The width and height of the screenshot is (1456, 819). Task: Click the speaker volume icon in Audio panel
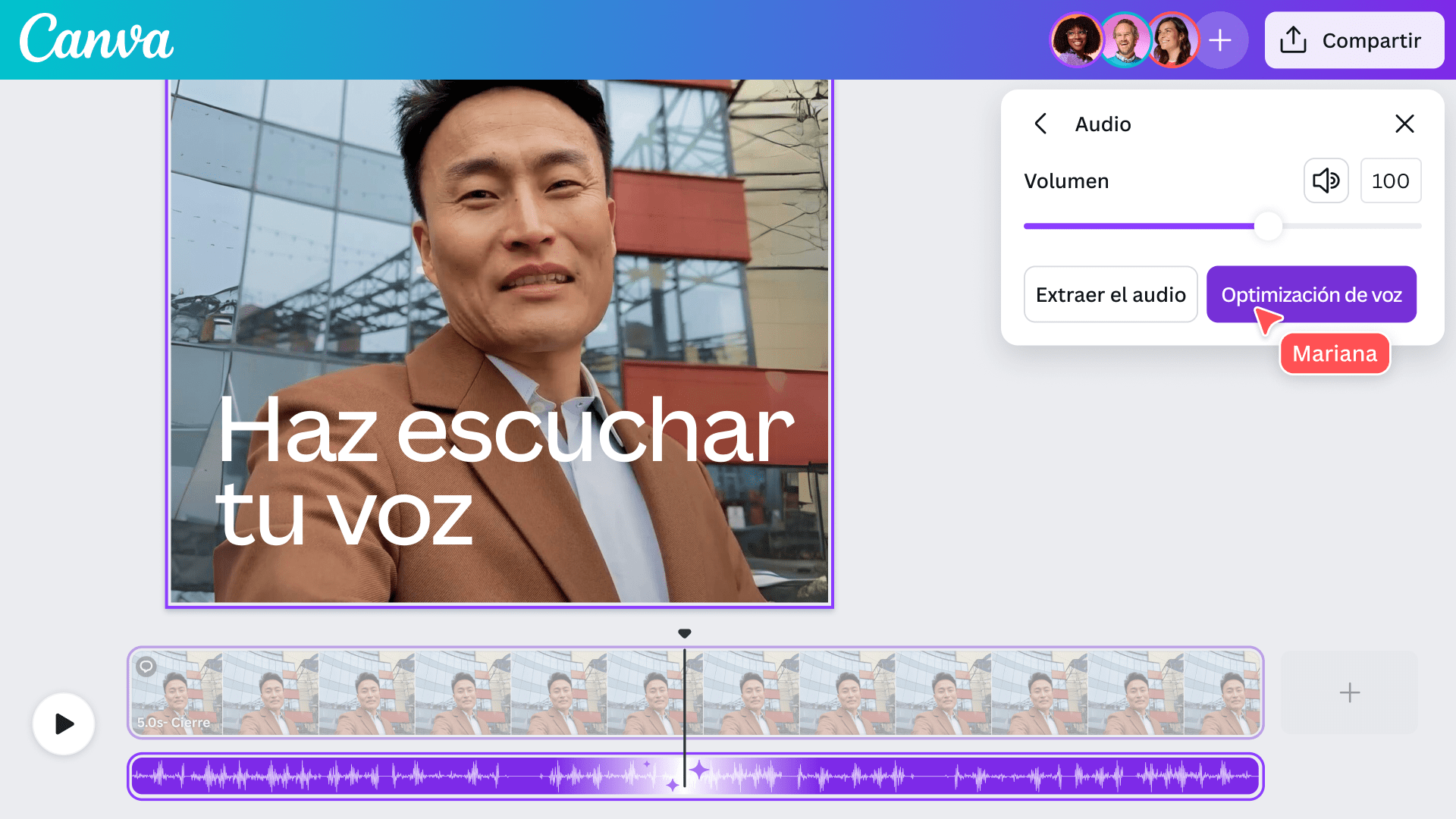point(1326,180)
